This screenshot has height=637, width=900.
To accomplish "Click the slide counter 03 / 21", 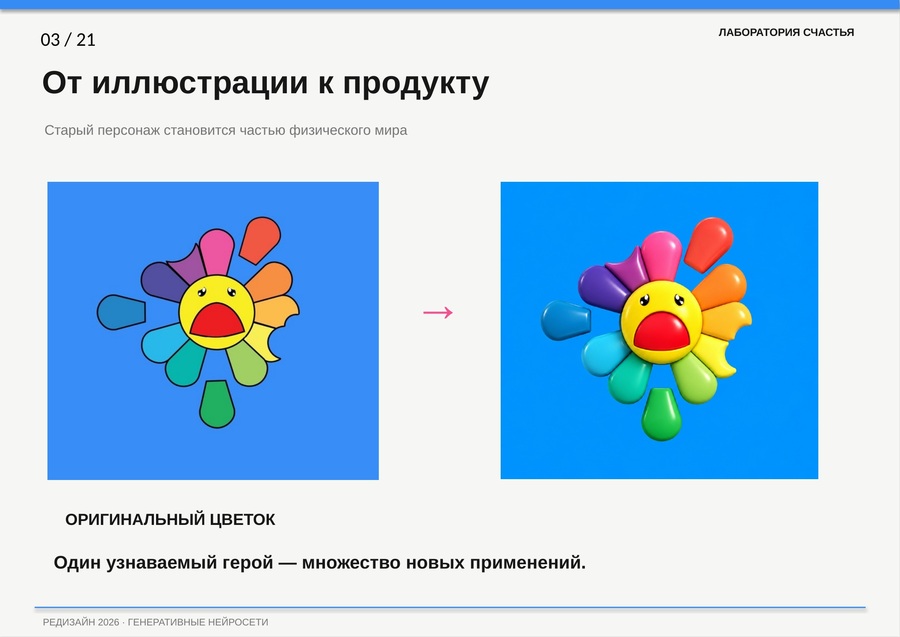I will point(68,40).
